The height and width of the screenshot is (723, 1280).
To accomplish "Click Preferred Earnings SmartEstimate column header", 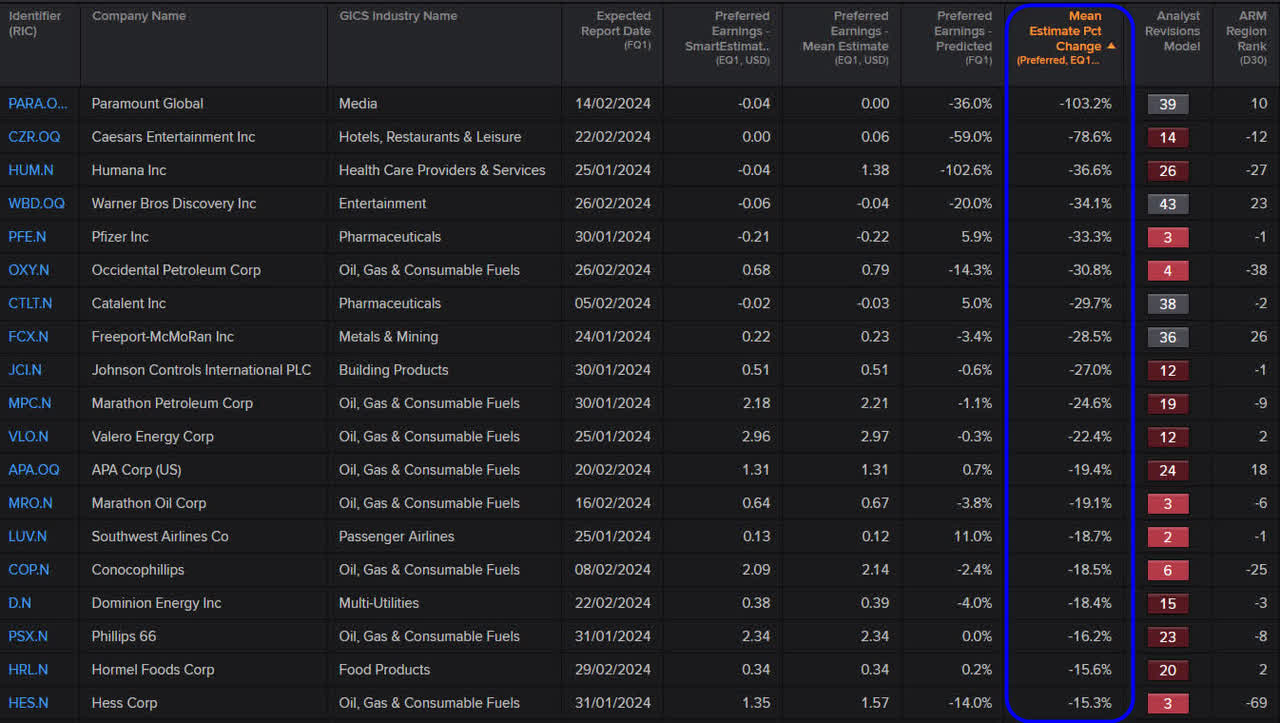I will 727,38.
